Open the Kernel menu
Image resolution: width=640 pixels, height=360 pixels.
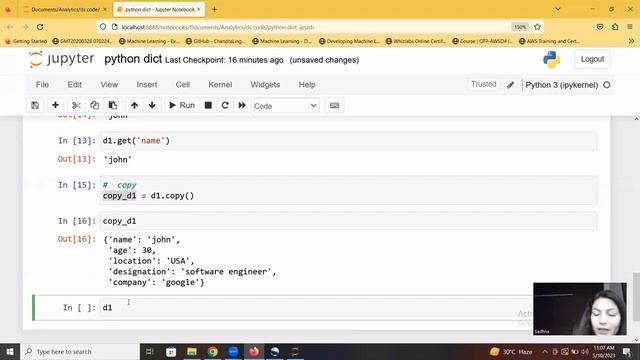click(220, 84)
